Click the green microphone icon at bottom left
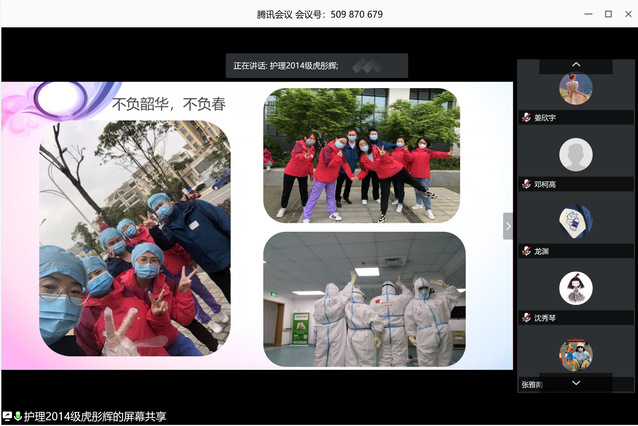 click(x=18, y=416)
